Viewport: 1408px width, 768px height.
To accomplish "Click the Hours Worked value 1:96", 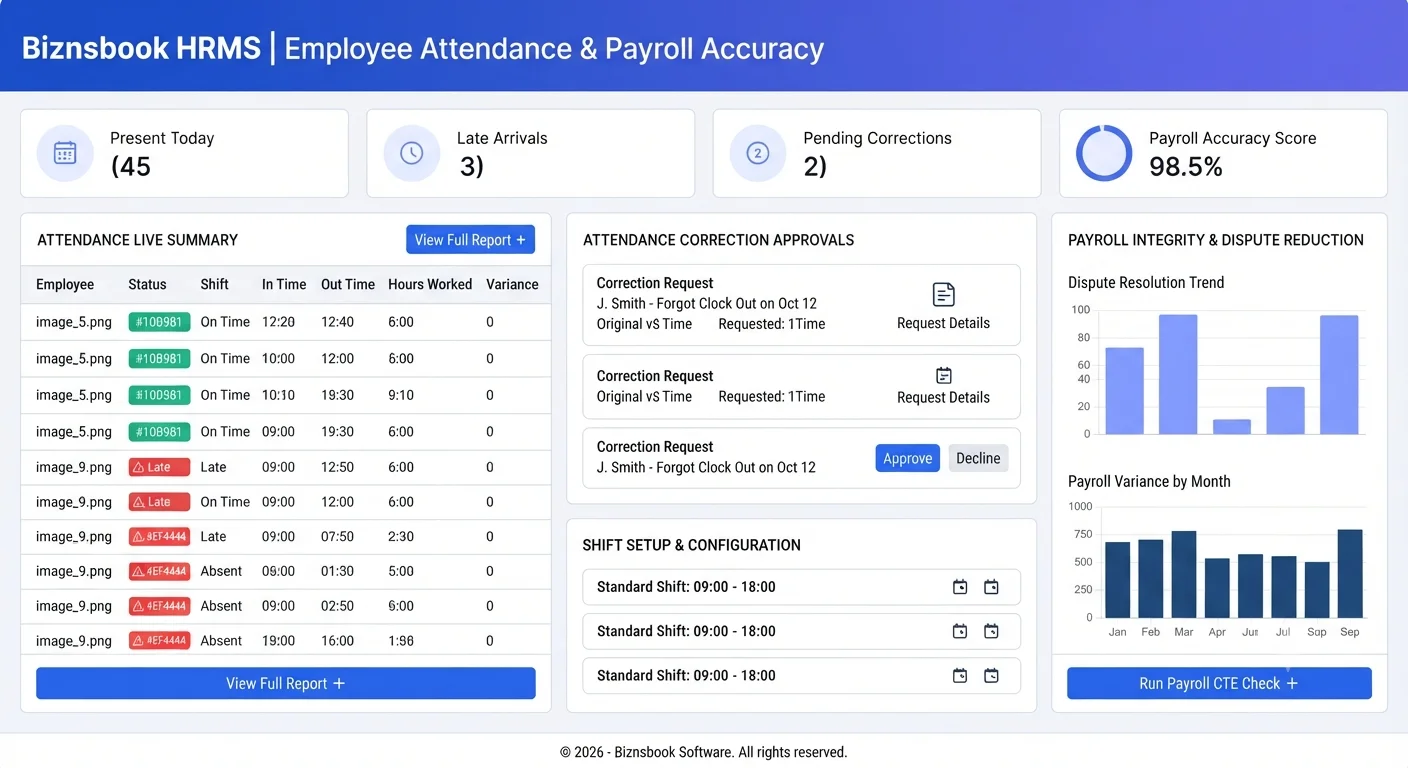I will [x=401, y=641].
